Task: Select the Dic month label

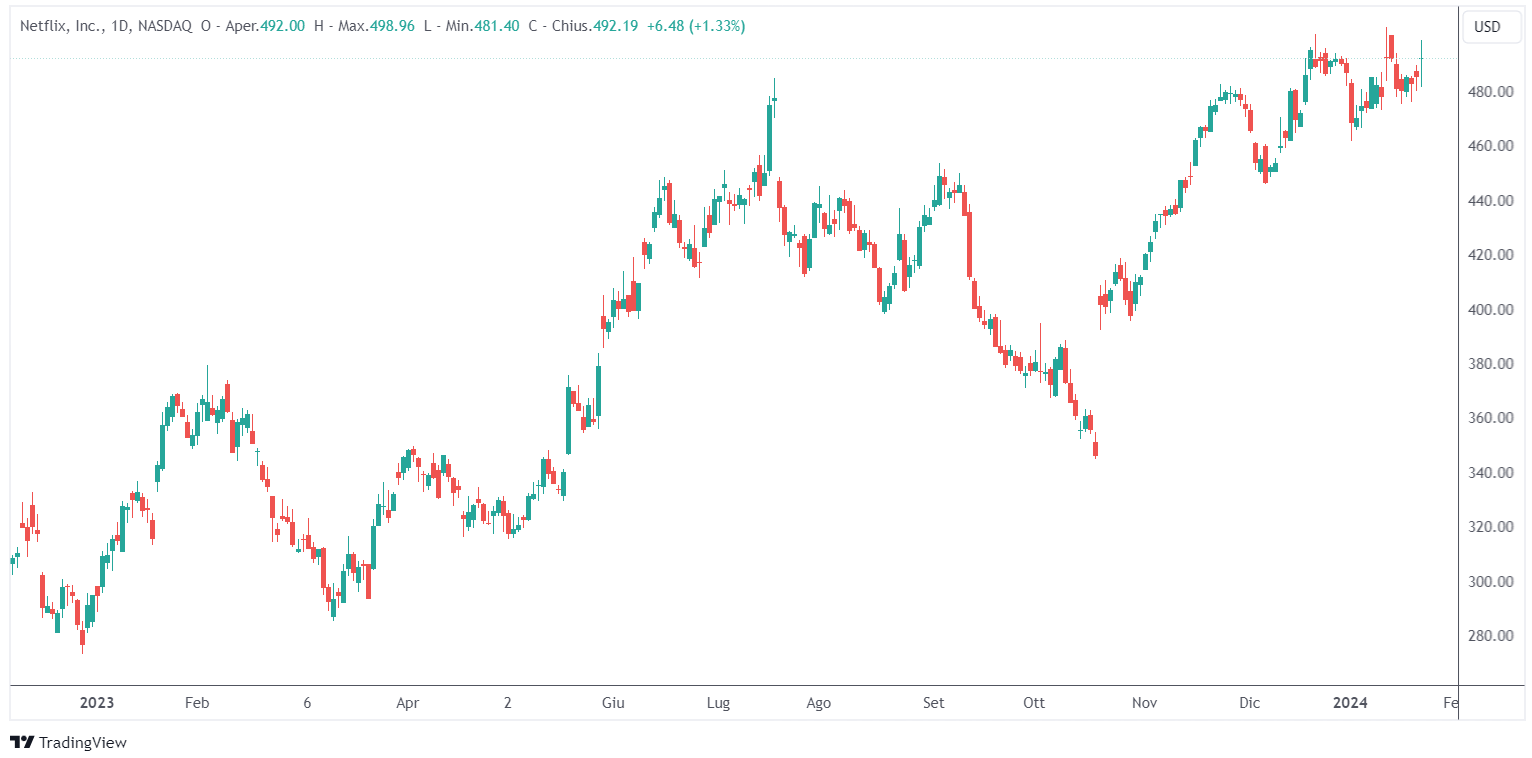Action: click(1249, 703)
